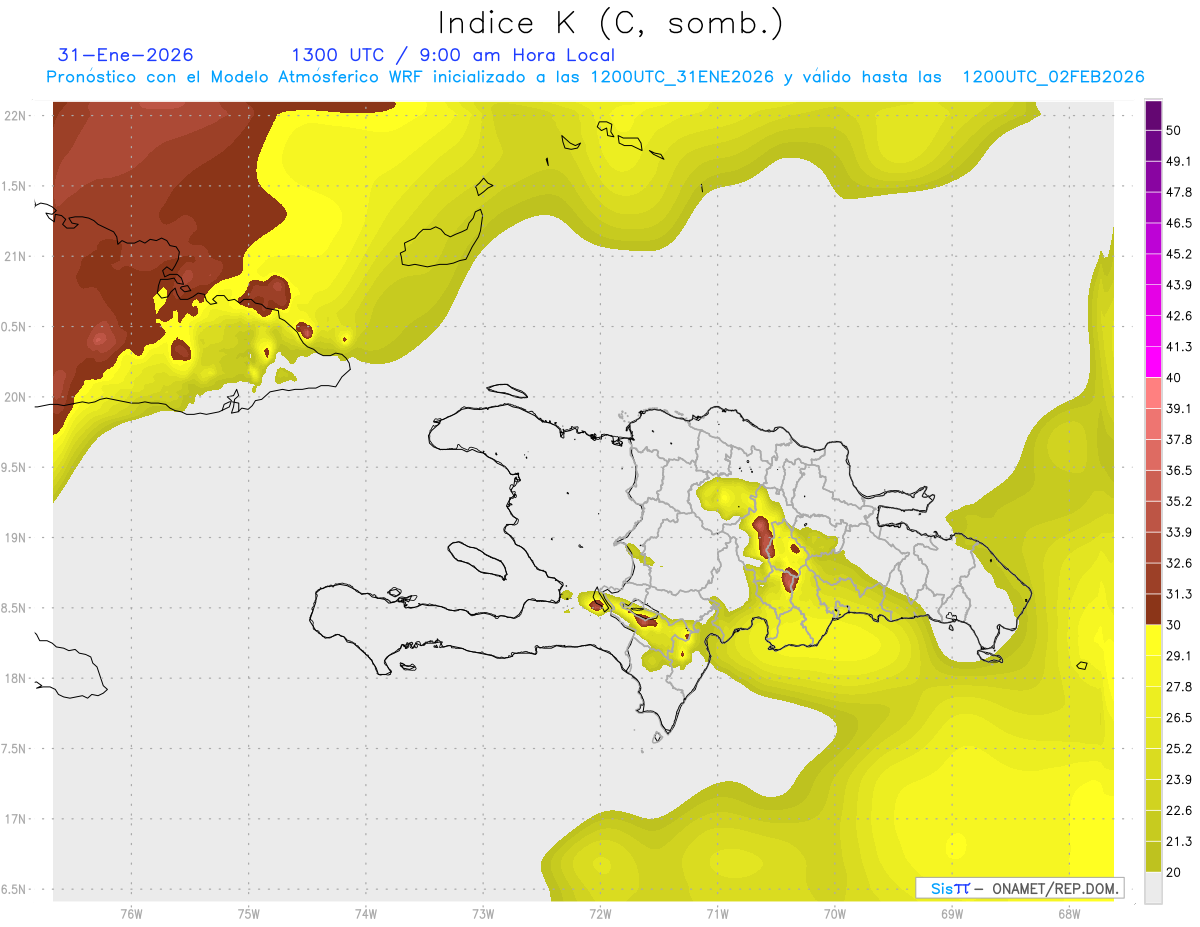1200x927 pixels.
Task: Click the colorbar value "27.8"
Action: point(1179,686)
